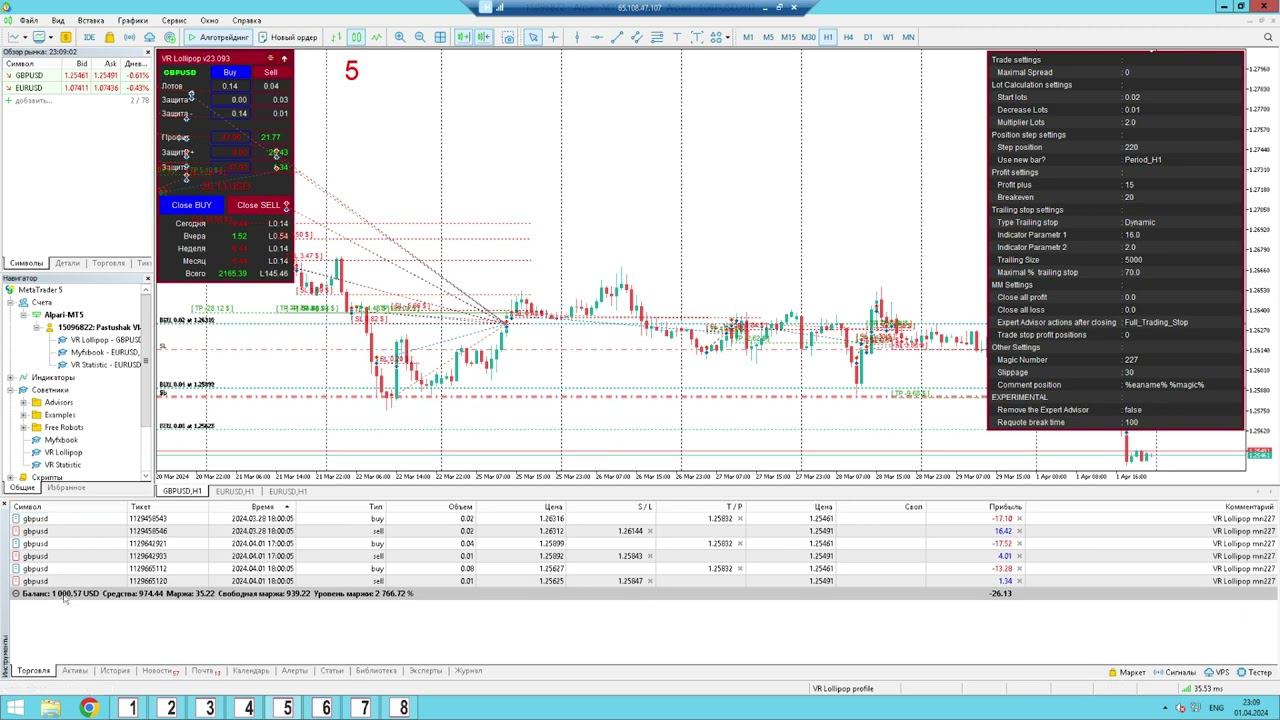
Task: Select the arrow cursor tool
Action: pyautogui.click(x=533, y=37)
